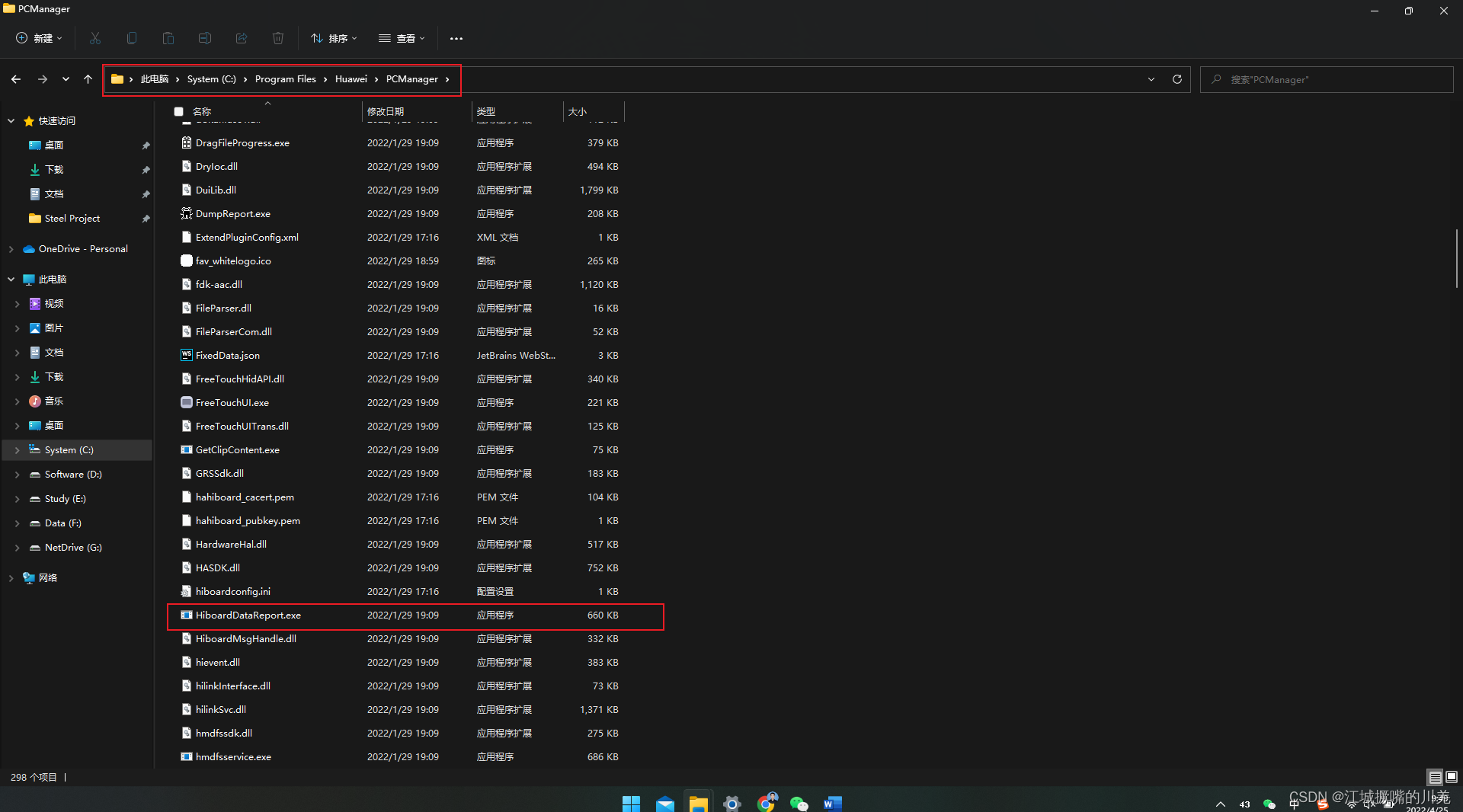The width and height of the screenshot is (1463, 812).
Task: Click the FixedData.json WebStorm icon
Action: pyautogui.click(x=186, y=355)
